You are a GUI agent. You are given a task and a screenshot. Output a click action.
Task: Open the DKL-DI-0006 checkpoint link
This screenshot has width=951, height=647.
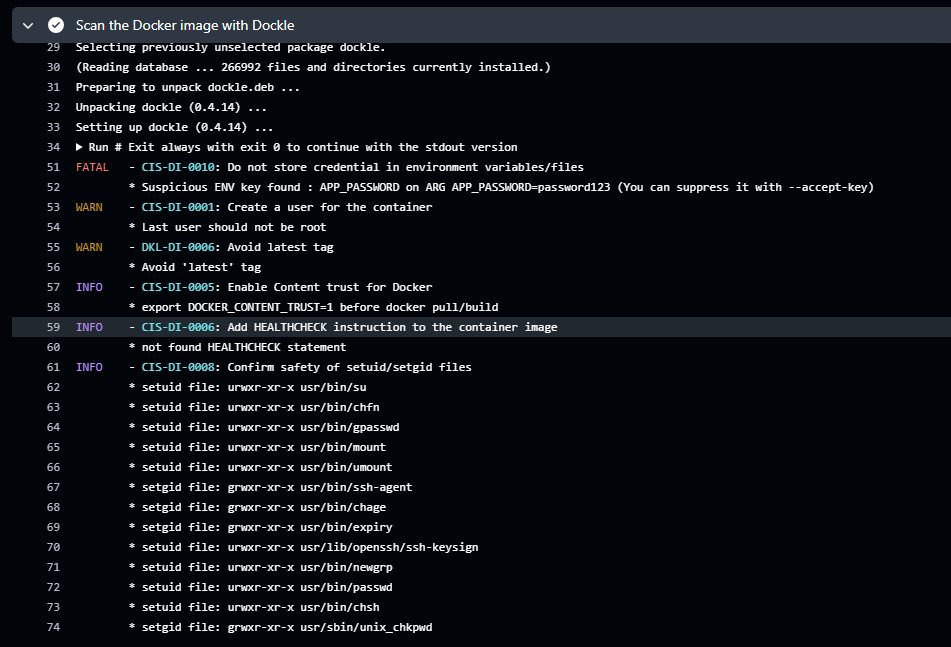tap(178, 247)
